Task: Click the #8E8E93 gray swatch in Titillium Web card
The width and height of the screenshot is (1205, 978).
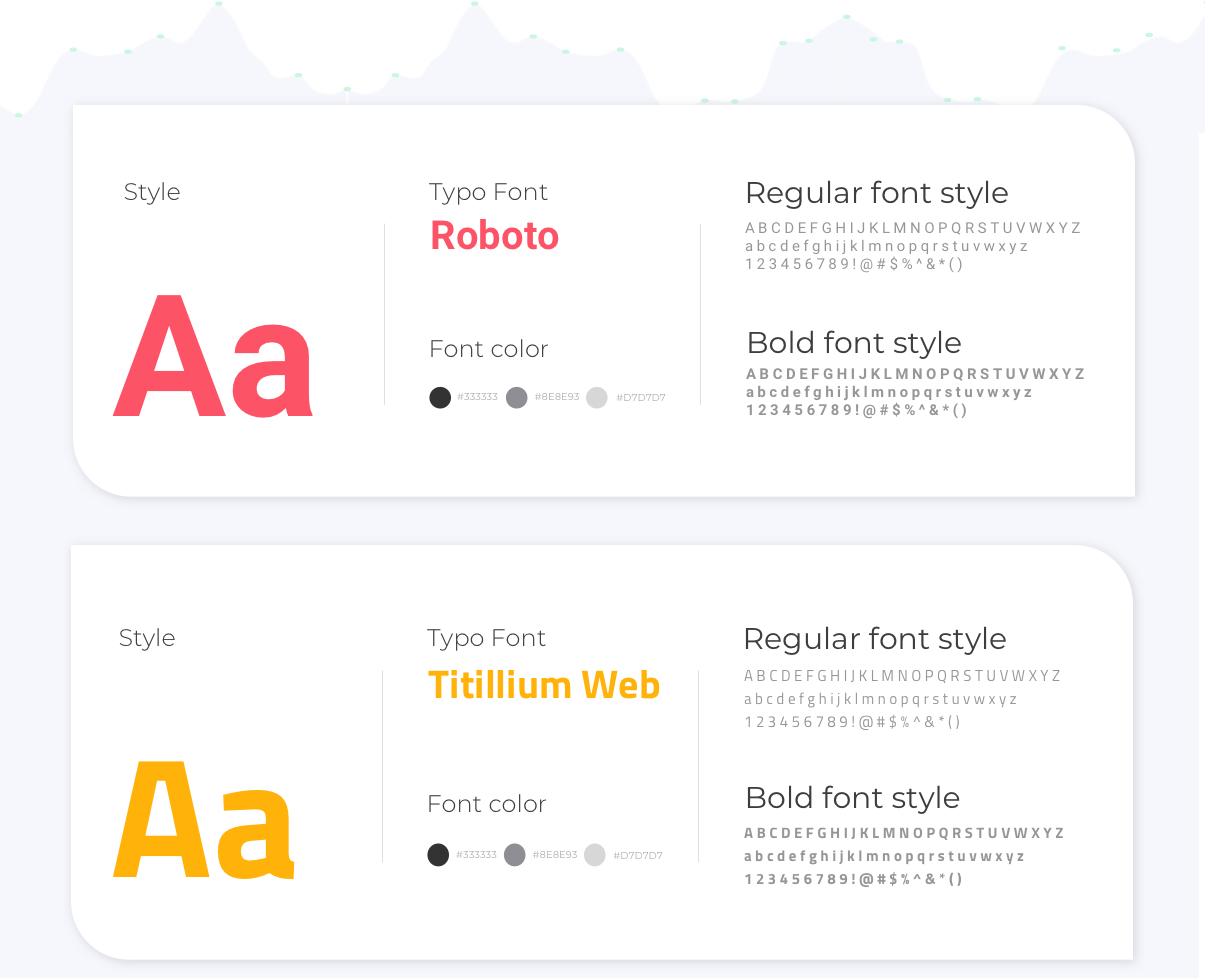Action: tap(515, 855)
